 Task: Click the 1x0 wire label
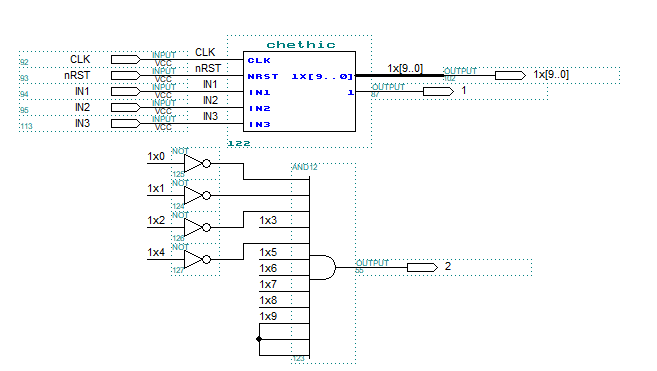tap(156, 156)
